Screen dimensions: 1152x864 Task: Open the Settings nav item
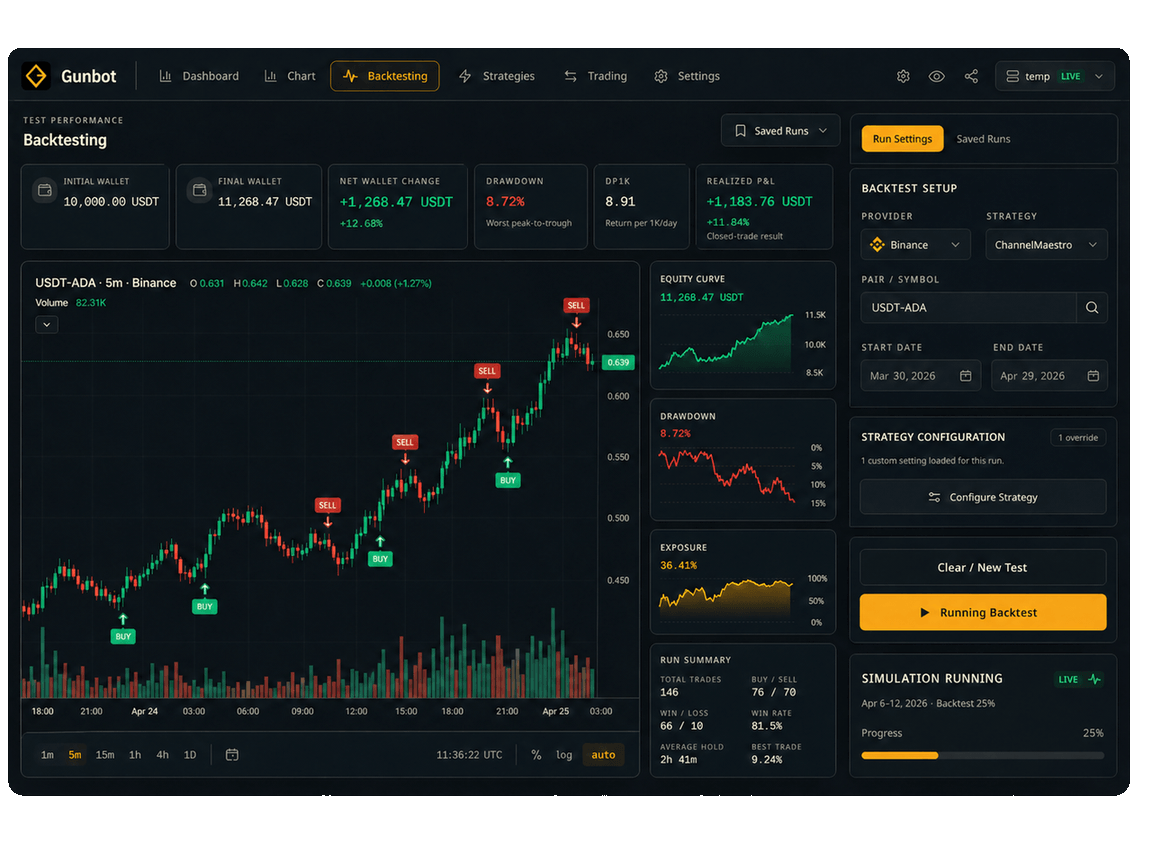pos(688,76)
